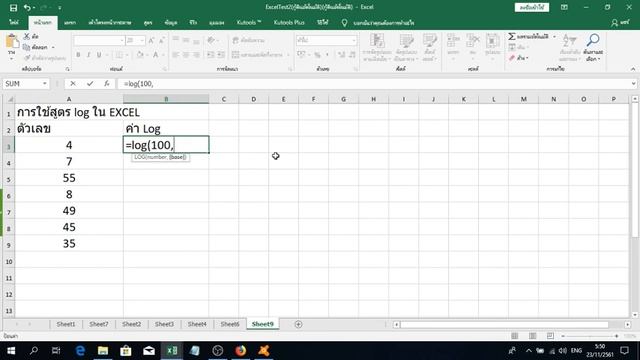640x360 pixels.
Task: Open the font name dropdown
Action: click(122, 40)
